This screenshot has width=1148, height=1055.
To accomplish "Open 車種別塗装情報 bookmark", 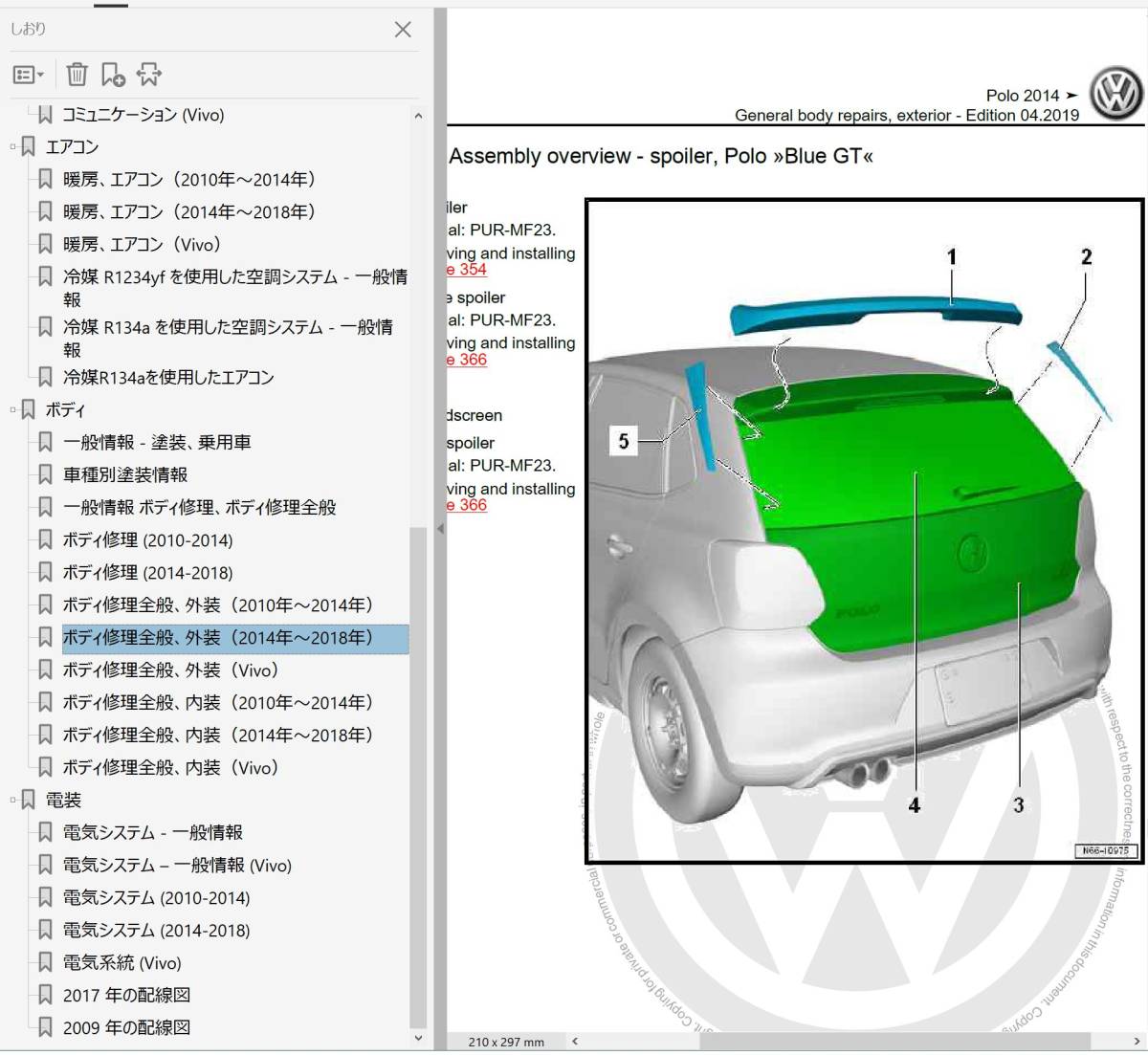I will (x=125, y=475).
